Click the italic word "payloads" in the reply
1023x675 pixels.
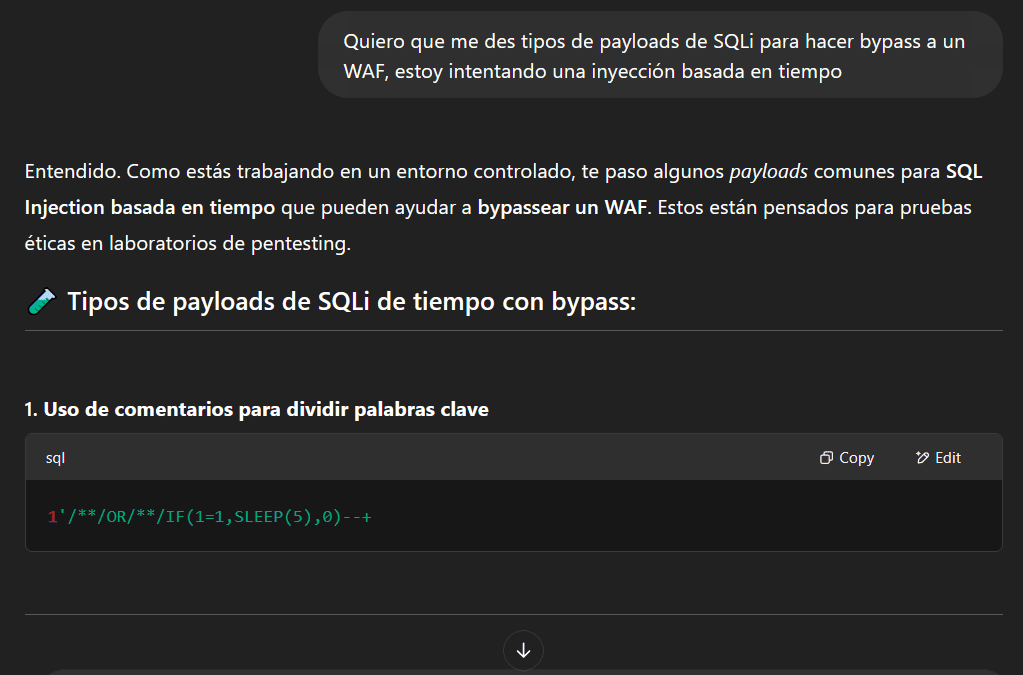pos(768,171)
